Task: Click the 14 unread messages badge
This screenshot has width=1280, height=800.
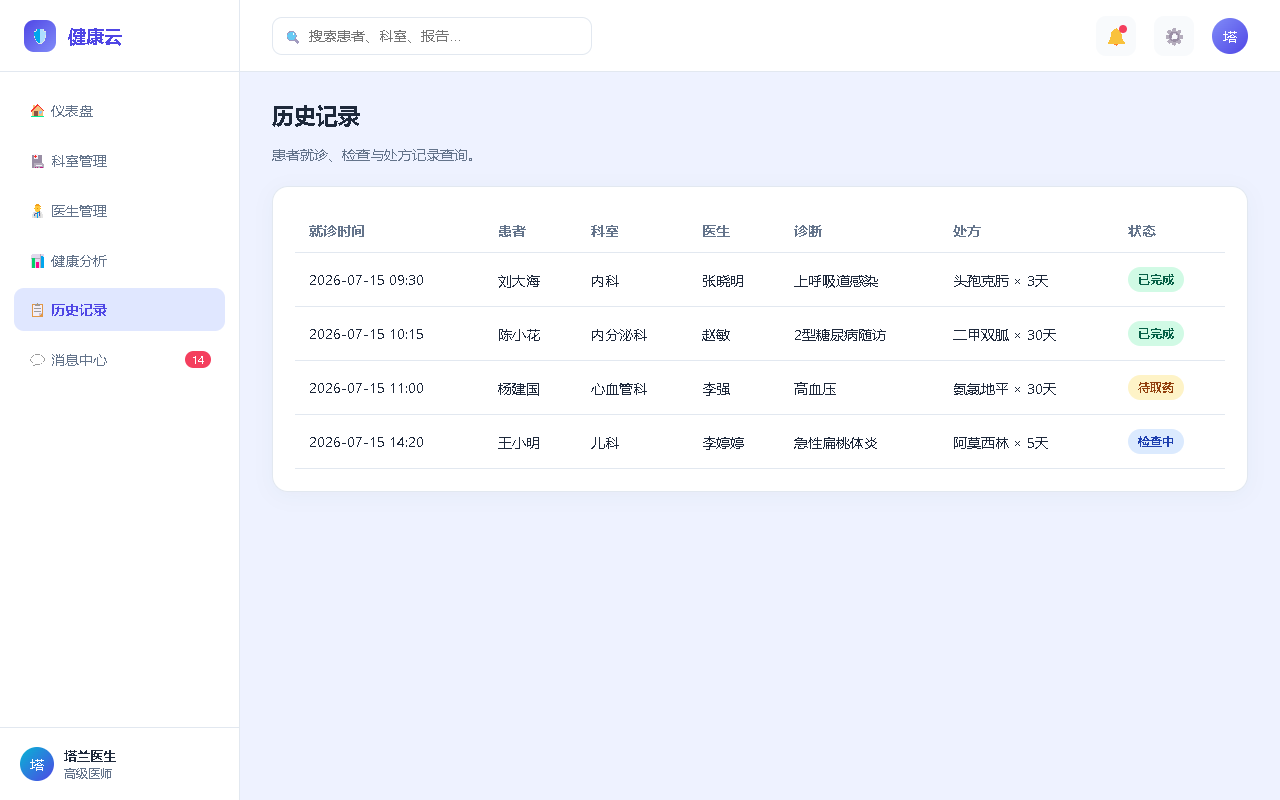Action: [x=198, y=360]
